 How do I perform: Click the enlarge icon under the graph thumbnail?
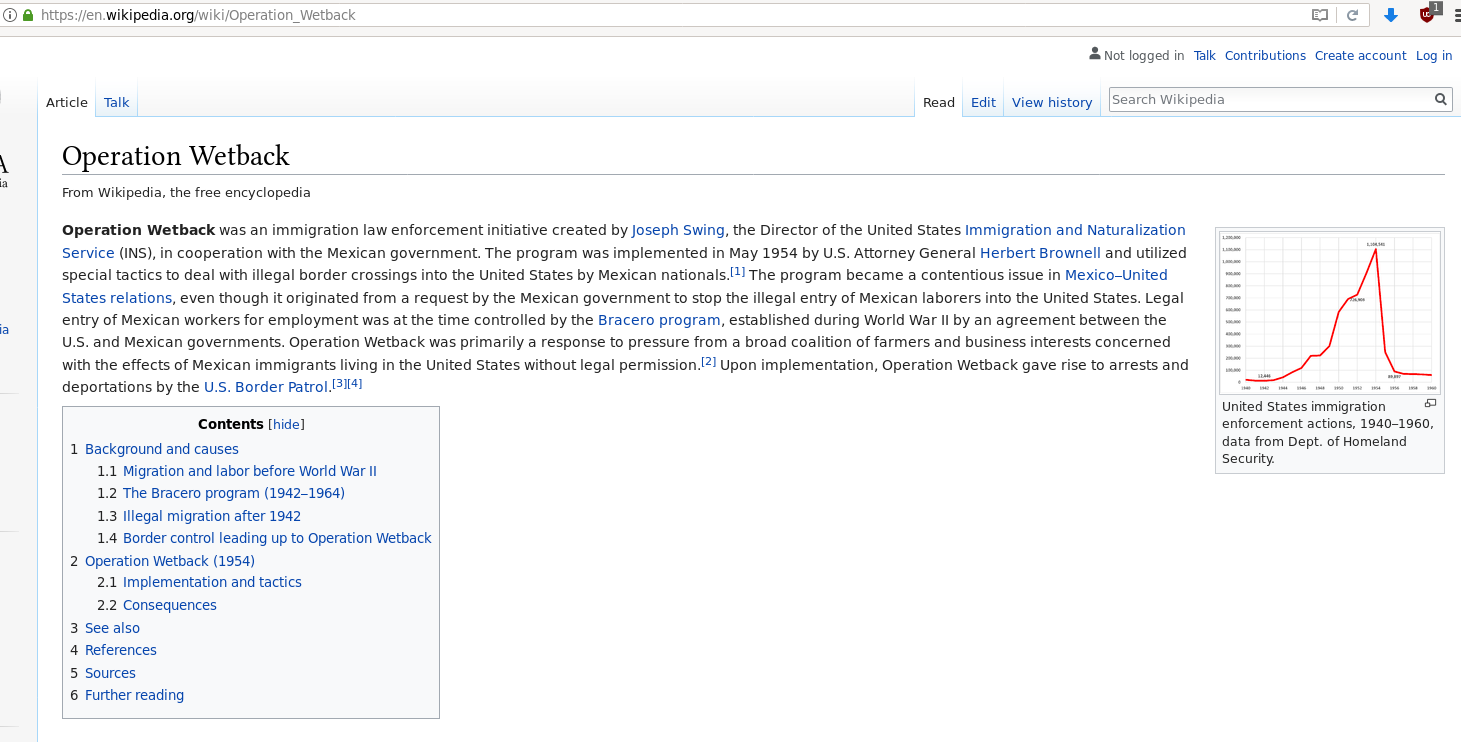click(1430, 403)
